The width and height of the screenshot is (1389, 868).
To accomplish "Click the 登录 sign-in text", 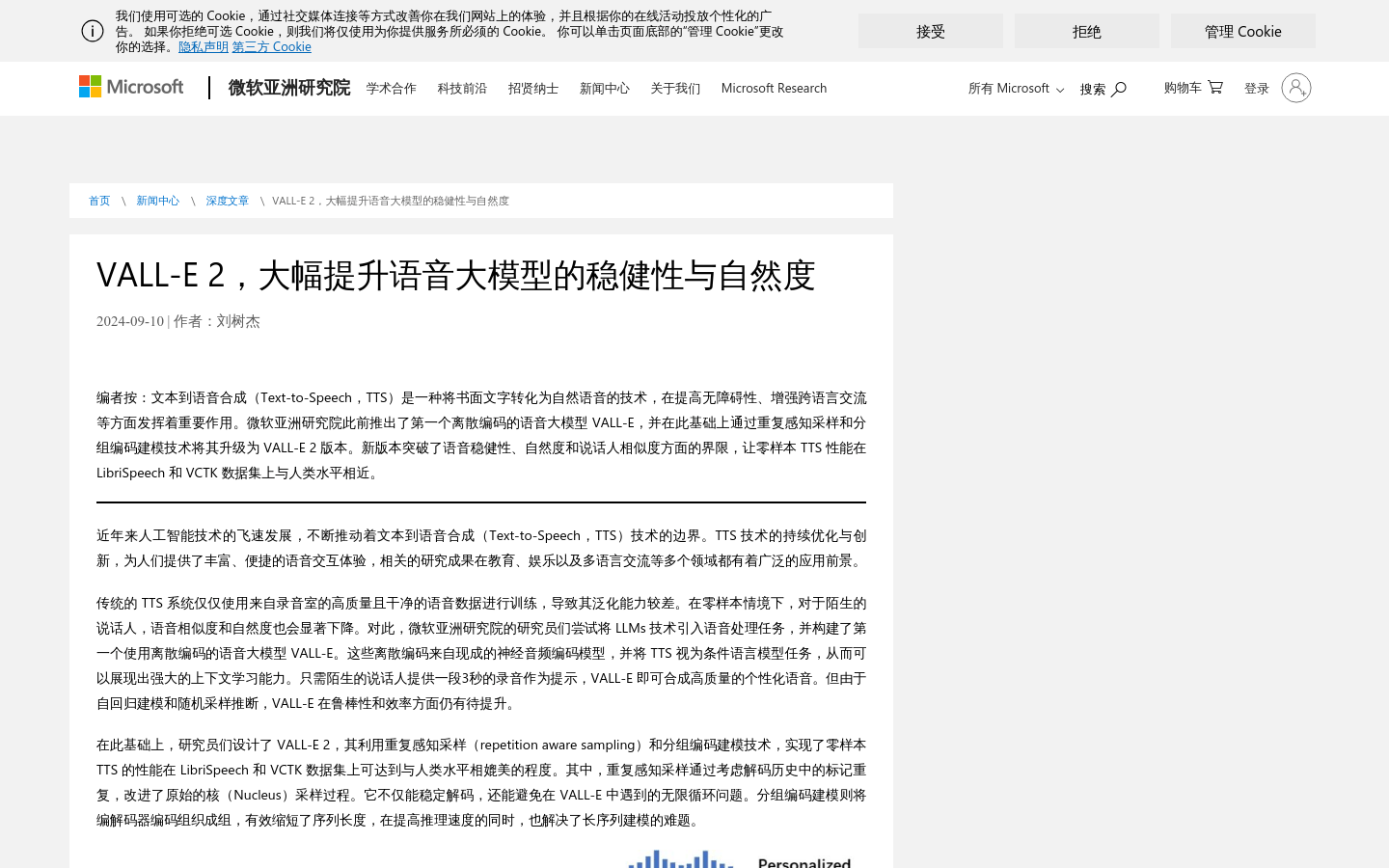I will point(1257,88).
